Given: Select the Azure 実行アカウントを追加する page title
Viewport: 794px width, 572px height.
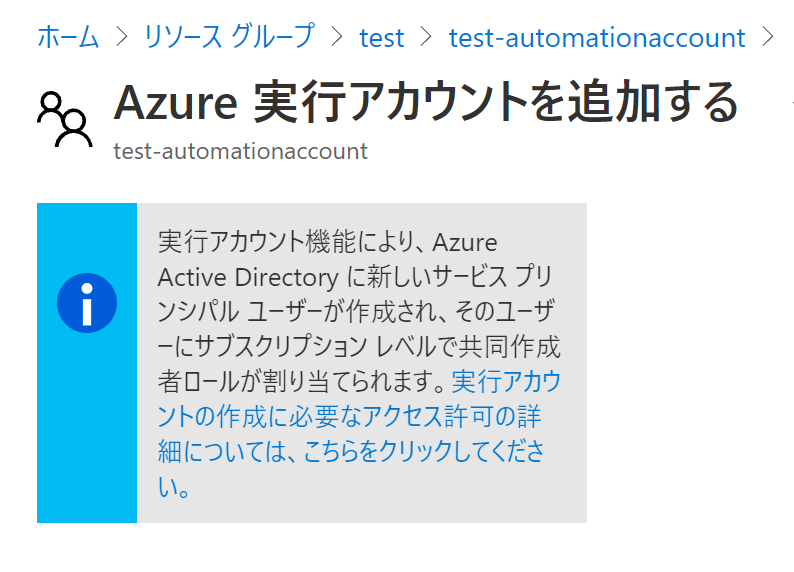Looking at the screenshot, I should point(426,103).
